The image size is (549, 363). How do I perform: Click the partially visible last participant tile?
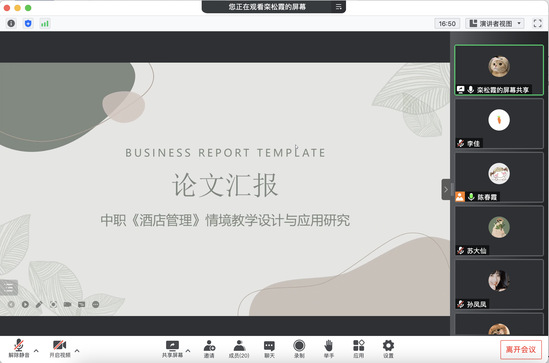click(499, 324)
